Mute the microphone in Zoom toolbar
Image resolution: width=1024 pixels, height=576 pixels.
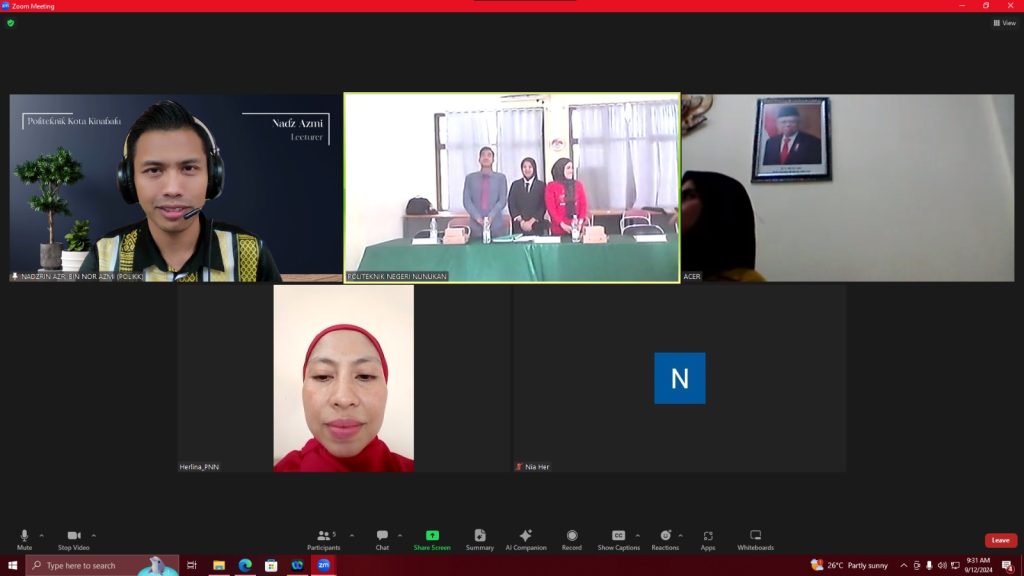tap(24, 537)
